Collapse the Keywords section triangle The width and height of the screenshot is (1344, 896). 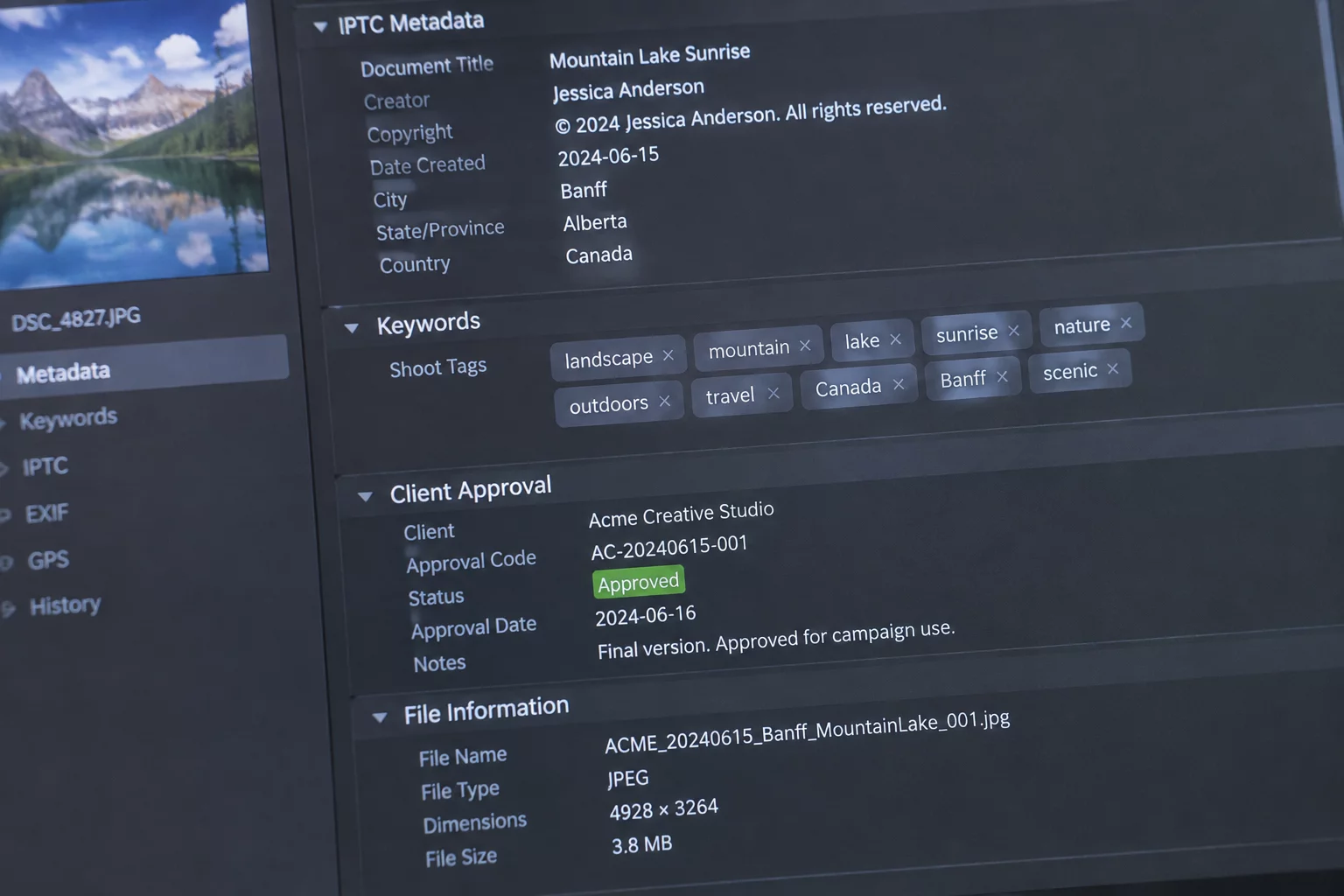point(351,328)
